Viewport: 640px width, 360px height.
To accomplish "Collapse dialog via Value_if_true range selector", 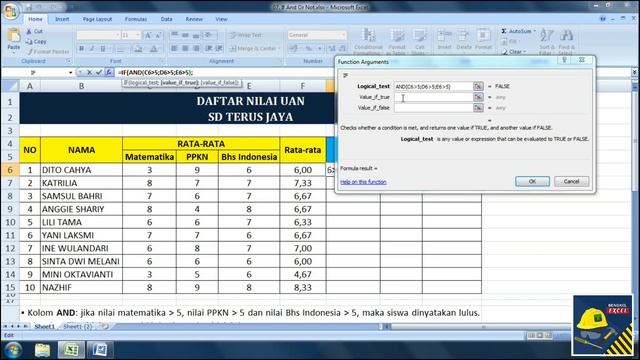I will tap(478, 97).
